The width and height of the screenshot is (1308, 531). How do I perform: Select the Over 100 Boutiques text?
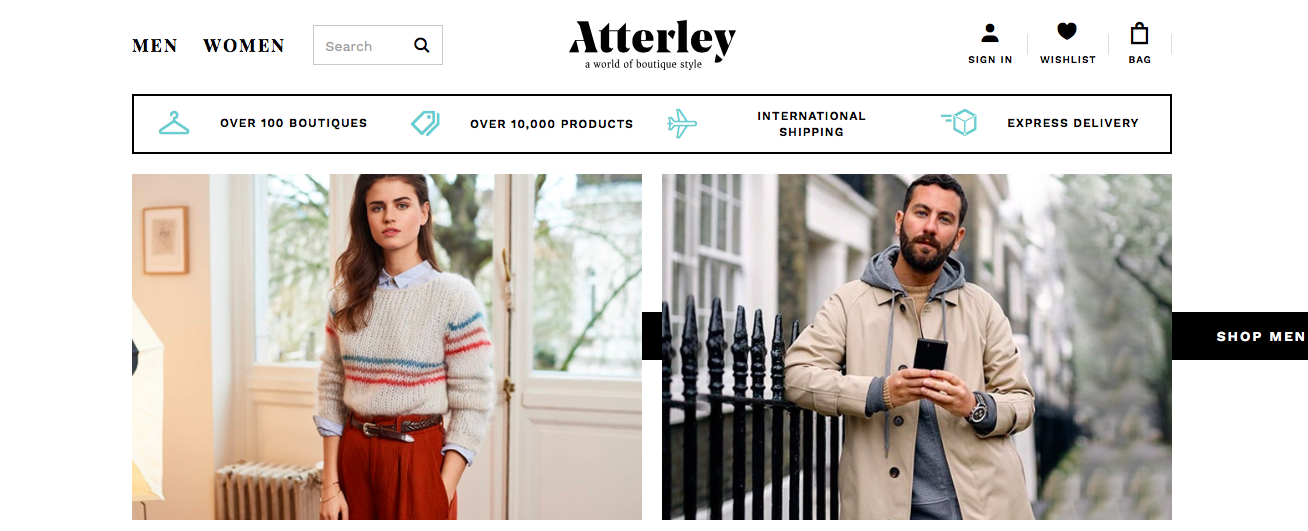click(x=294, y=123)
